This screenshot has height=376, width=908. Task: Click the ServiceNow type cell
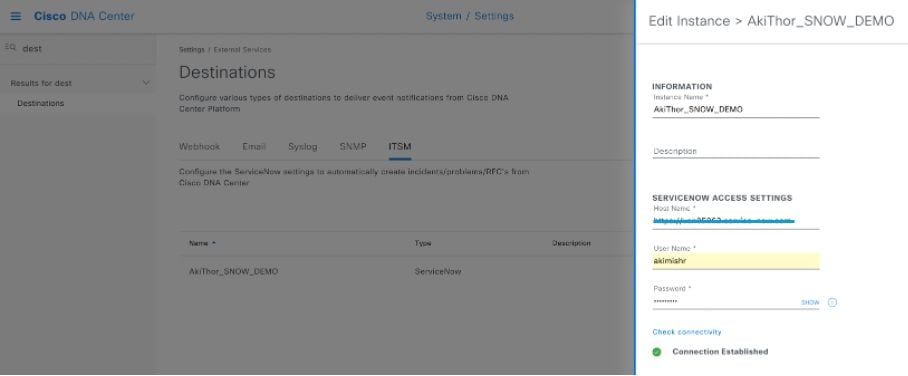[x=438, y=271]
